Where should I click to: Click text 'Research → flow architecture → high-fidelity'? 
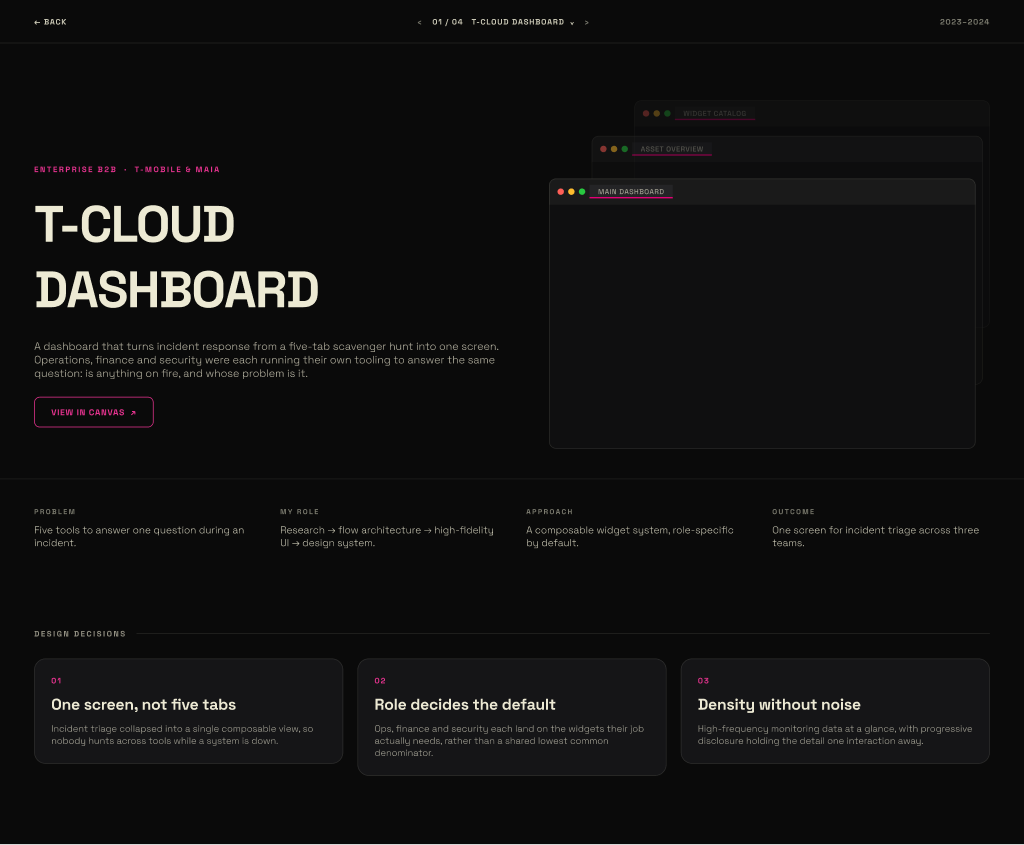tap(387, 530)
